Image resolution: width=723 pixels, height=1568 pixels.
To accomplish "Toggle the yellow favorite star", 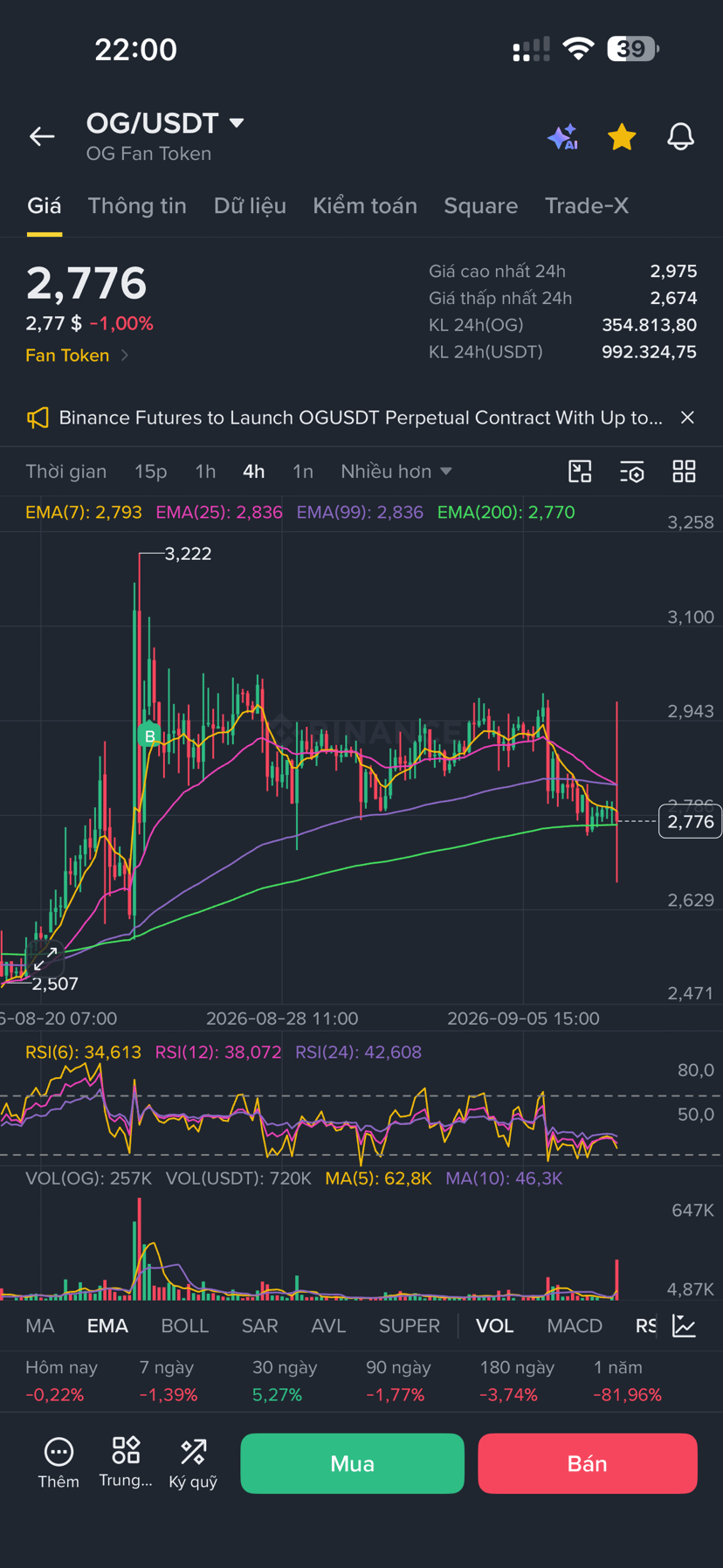I will point(622,137).
